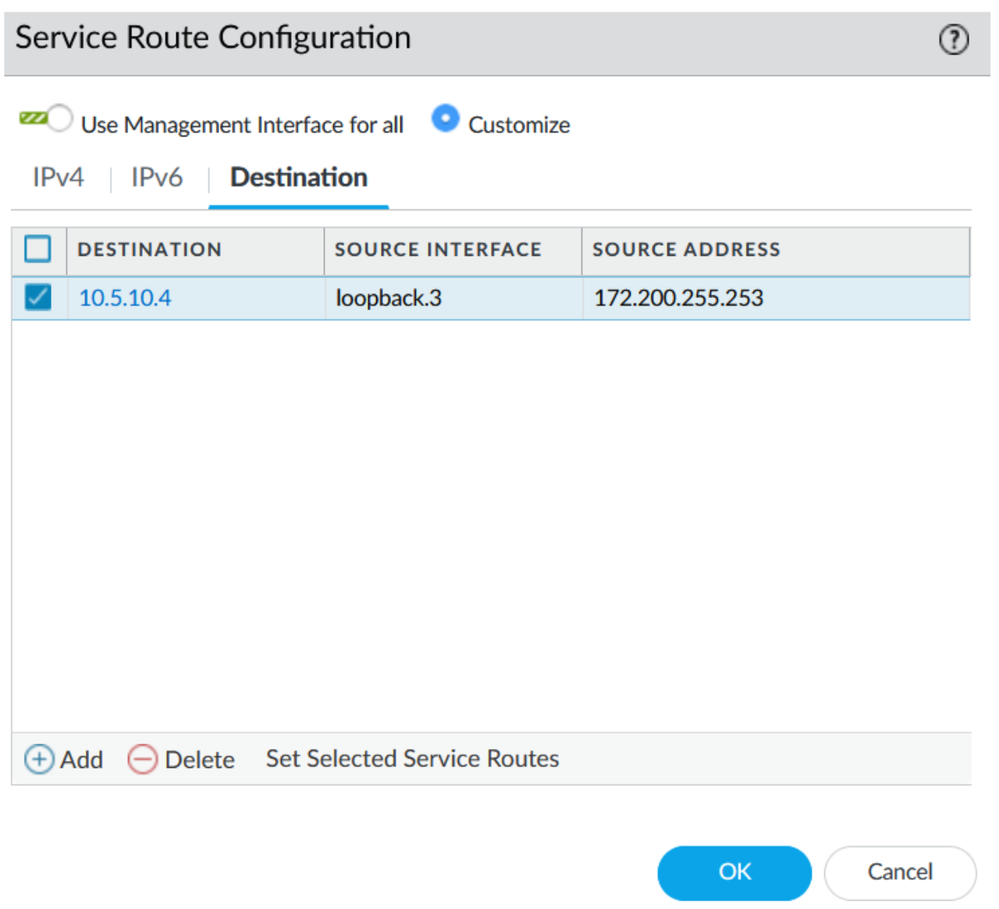Image resolution: width=999 pixels, height=909 pixels.
Task: Switch to the IPv4 tab
Action: [59, 178]
